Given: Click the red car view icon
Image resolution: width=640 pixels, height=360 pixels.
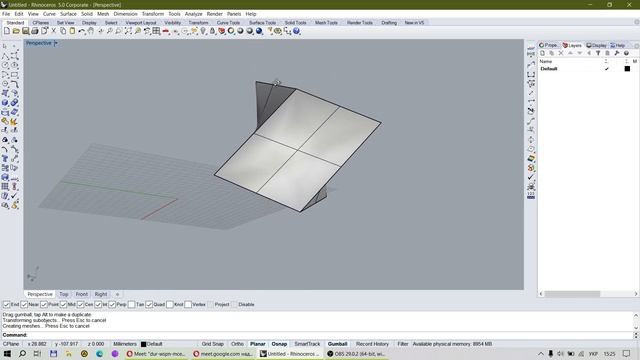Looking at the screenshot, I should tap(166, 31).
